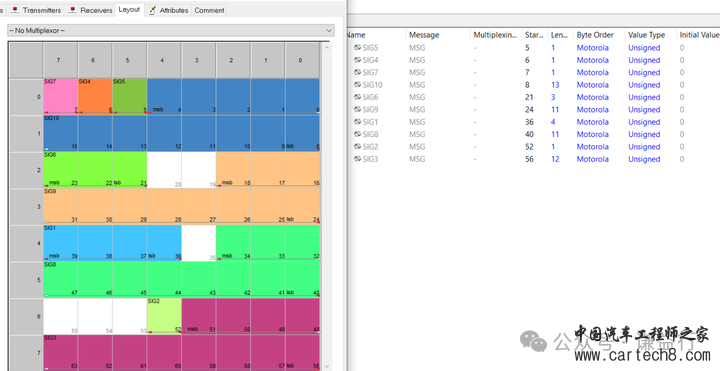Open the Comment tab

(209, 10)
